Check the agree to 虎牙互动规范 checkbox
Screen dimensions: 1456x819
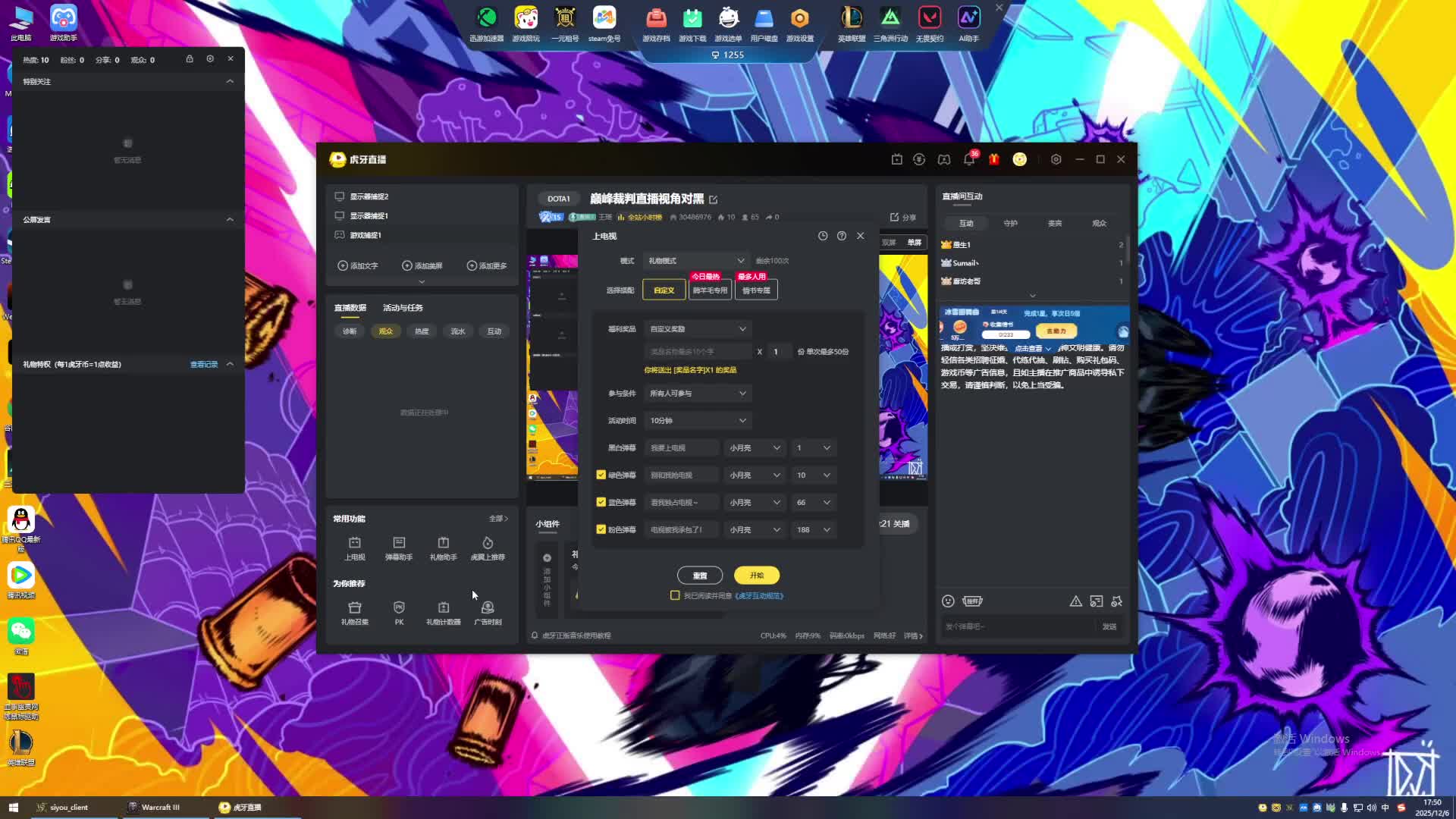(x=675, y=595)
